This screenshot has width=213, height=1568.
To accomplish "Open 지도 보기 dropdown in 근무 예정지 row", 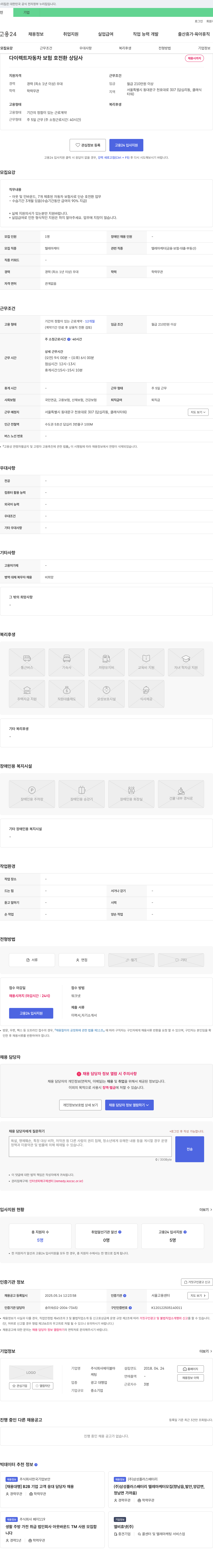I will (198, 412).
